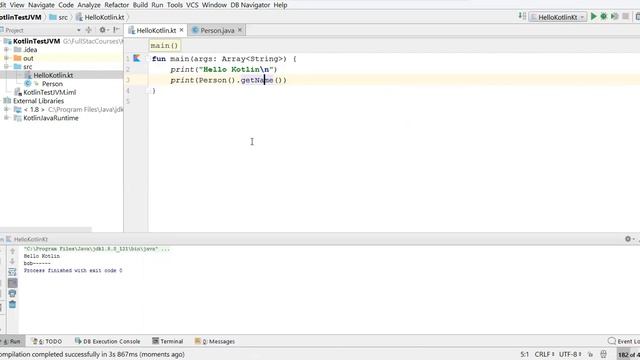Toggle soft-wrap icon in Run console
This screenshot has height=360, width=640.
click(13, 272)
